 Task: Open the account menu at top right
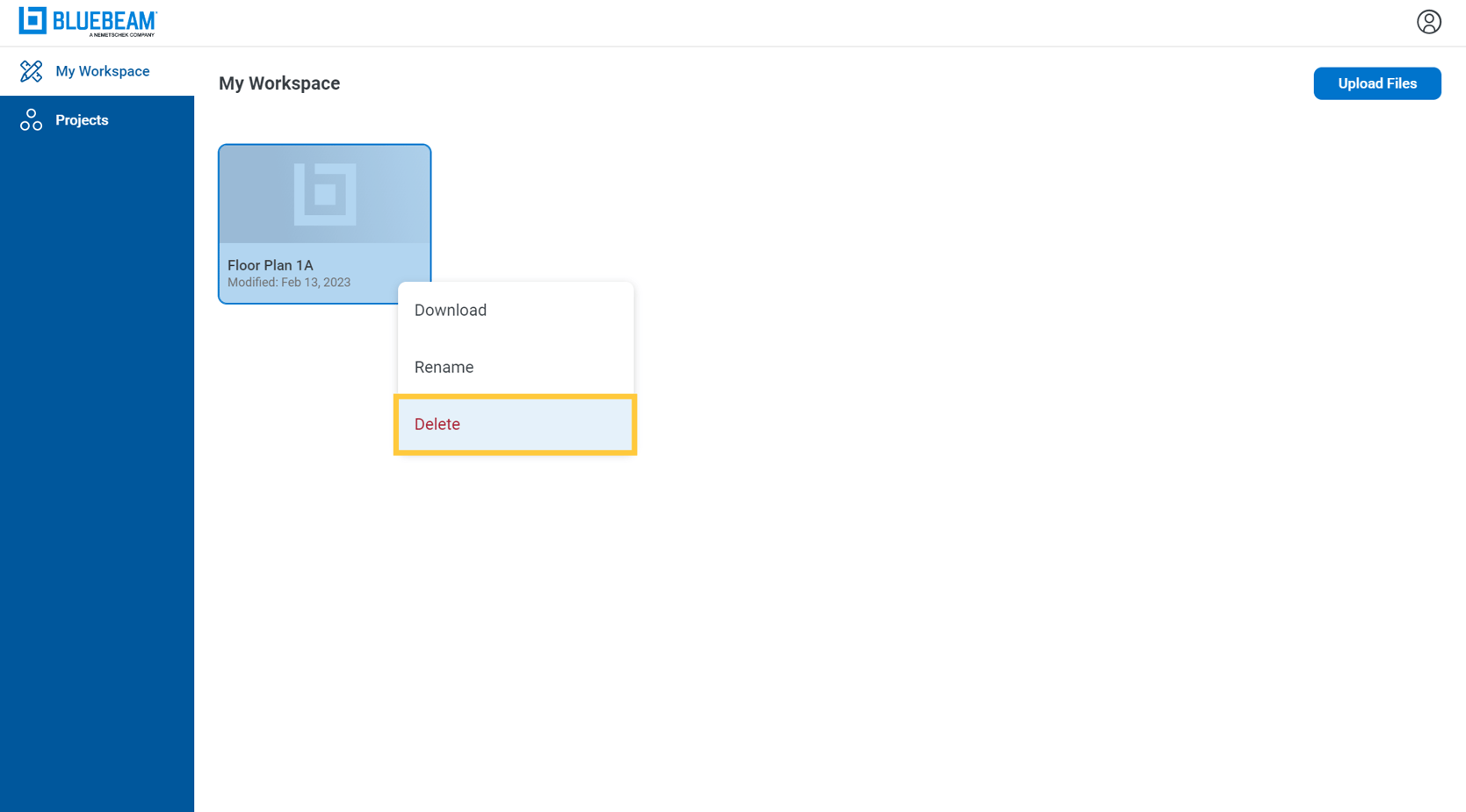click(1429, 22)
